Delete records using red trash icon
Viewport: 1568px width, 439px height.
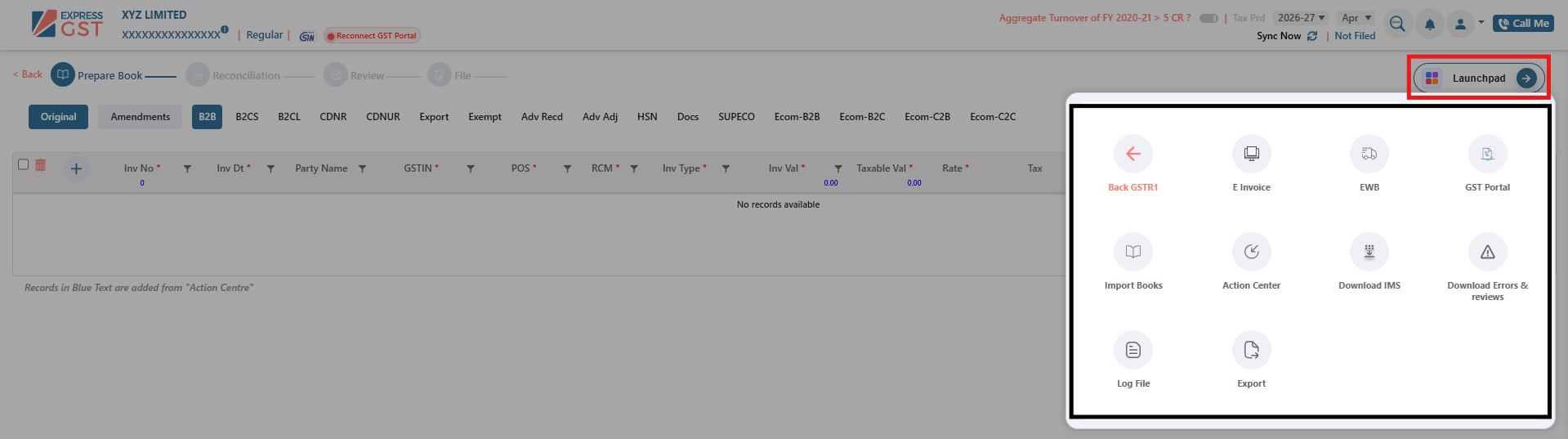coord(40,165)
